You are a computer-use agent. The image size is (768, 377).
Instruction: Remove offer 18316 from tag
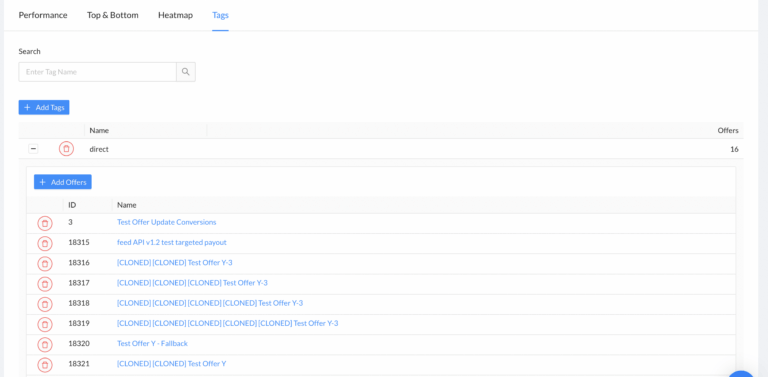[45, 263]
